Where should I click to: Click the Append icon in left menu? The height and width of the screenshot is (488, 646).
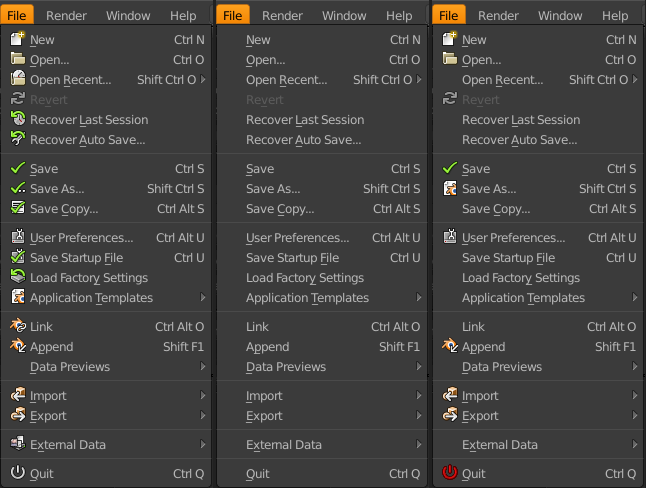coord(18,346)
